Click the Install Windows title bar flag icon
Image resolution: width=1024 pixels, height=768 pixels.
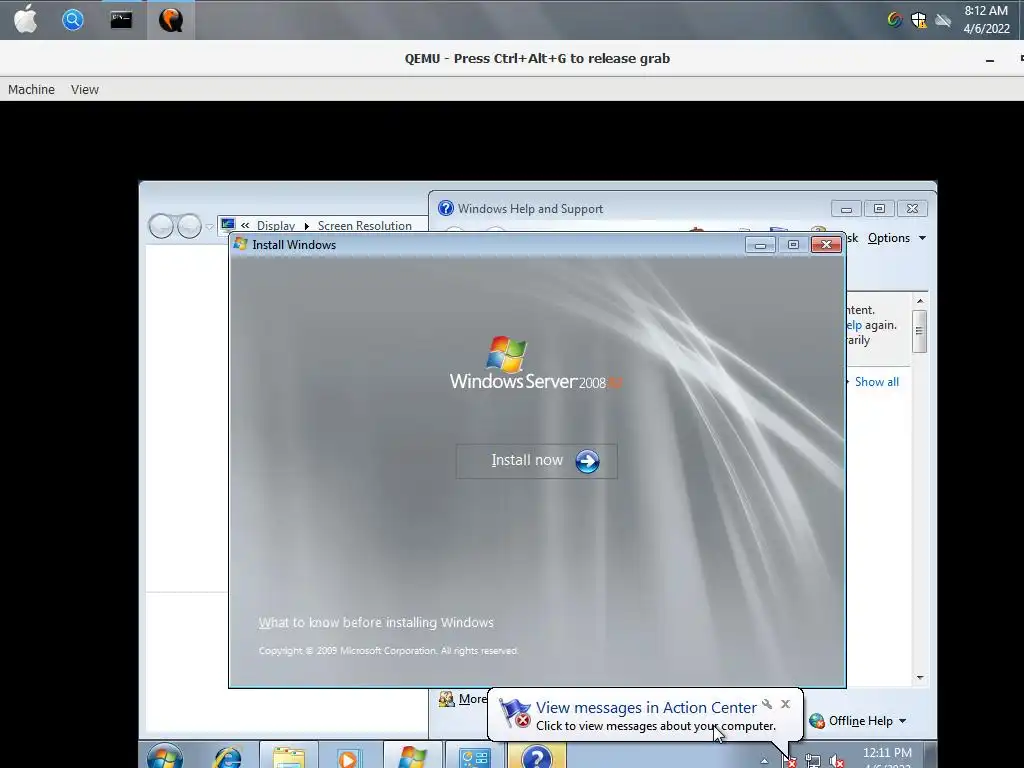240,244
